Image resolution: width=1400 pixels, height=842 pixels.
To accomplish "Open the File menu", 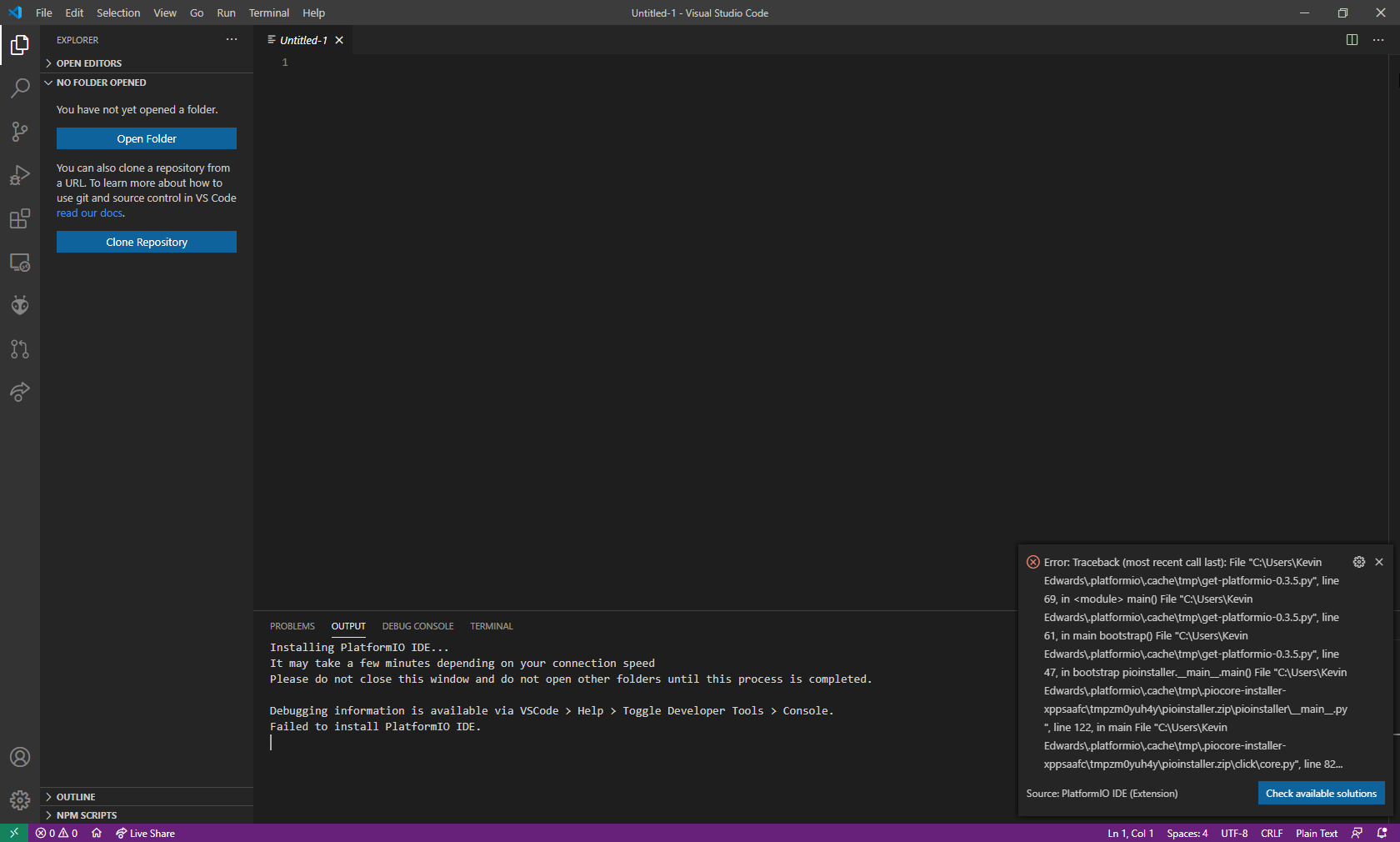I will tap(44, 13).
